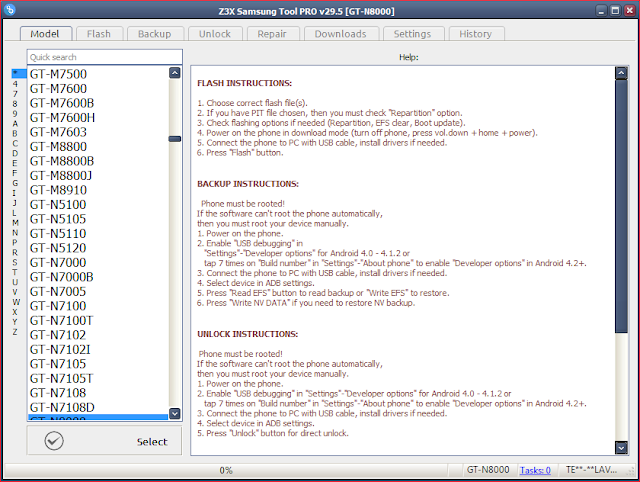Image resolution: width=640 pixels, height=482 pixels.
Task: Jump to letter A in alphabet index
Action: click(x=15, y=124)
